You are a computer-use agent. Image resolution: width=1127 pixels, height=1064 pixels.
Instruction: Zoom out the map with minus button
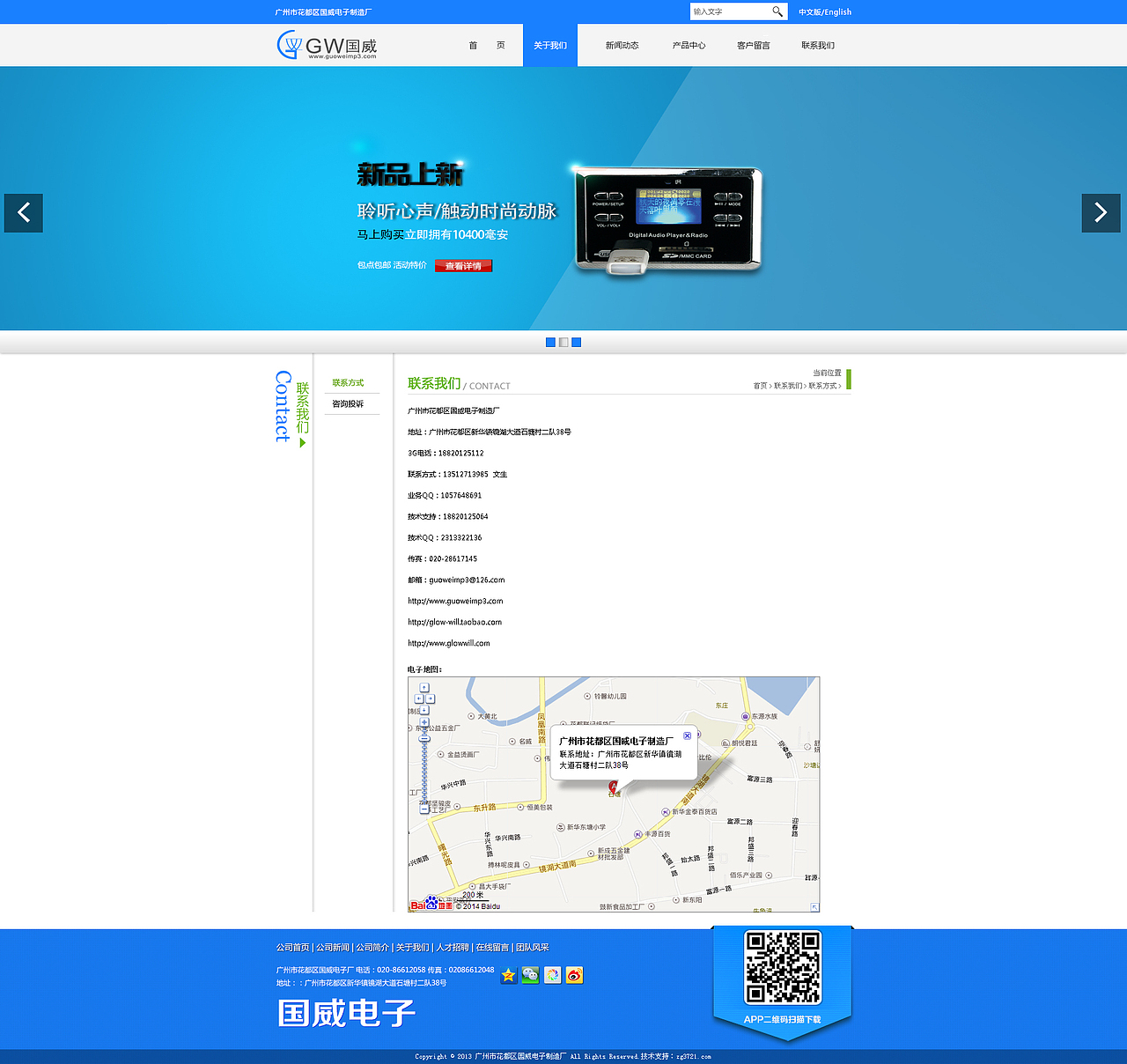click(x=424, y=809)
